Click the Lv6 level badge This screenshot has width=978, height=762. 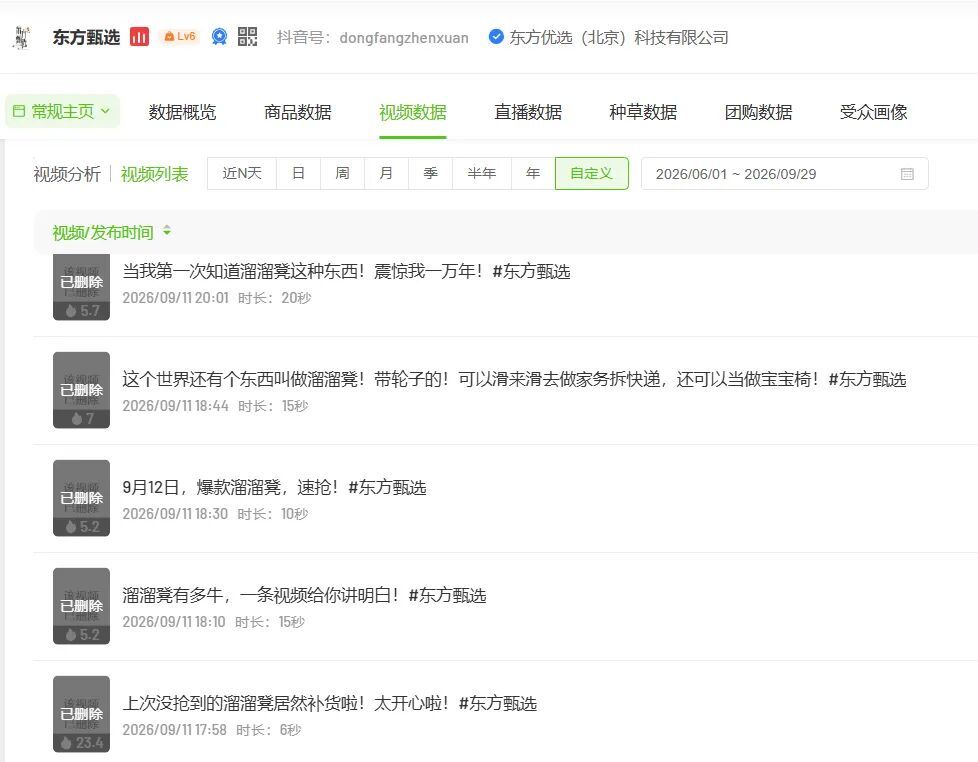[180, 37]
